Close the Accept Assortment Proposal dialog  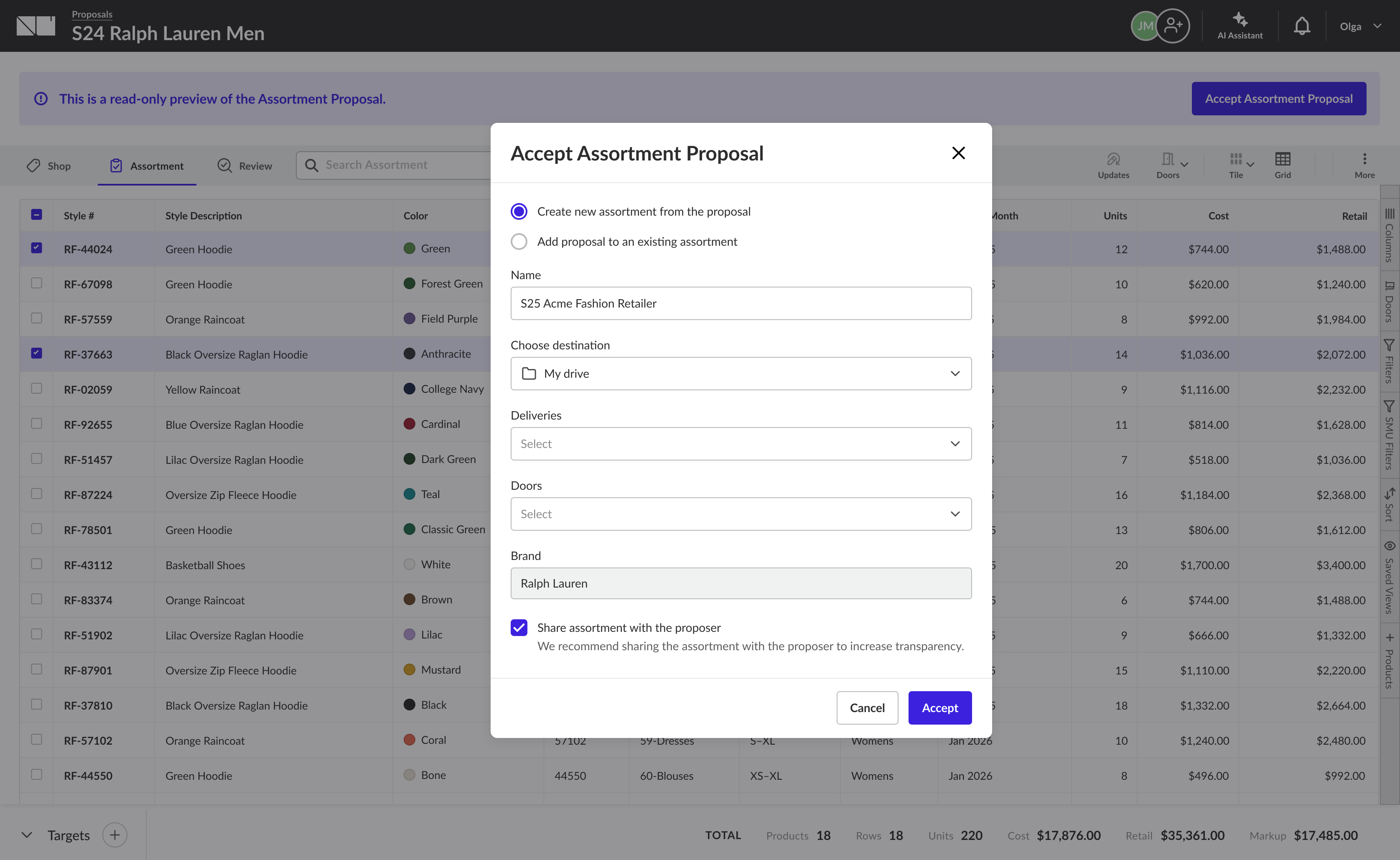pos(958,153)
